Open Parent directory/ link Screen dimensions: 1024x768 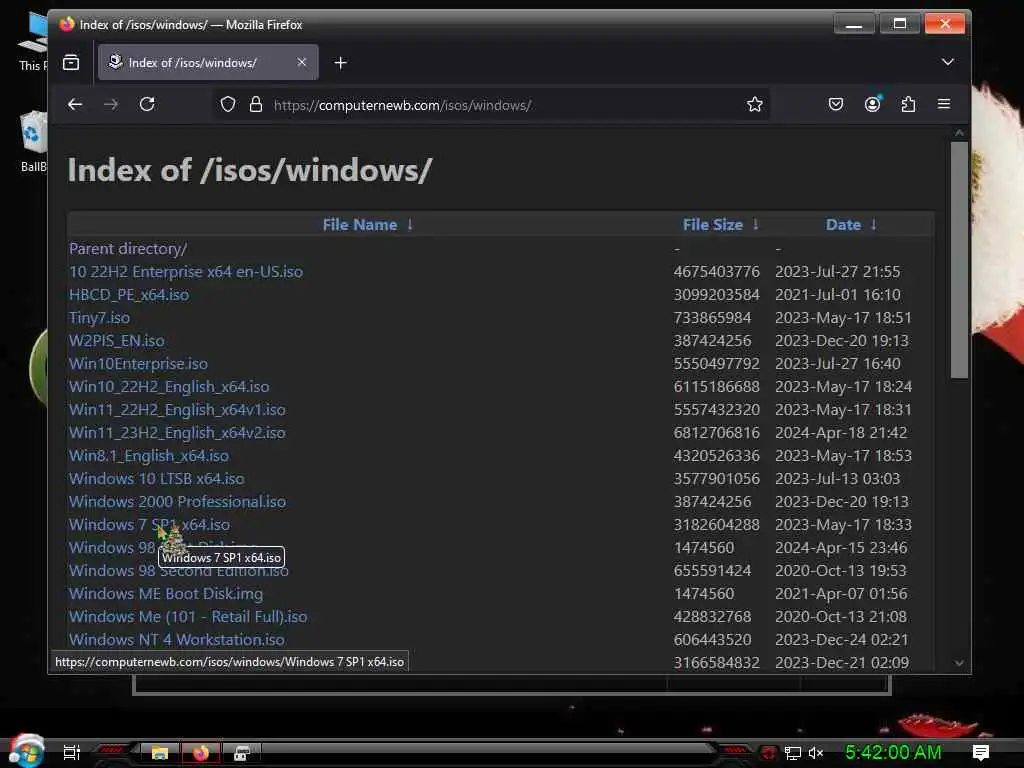tap(128, 249)
